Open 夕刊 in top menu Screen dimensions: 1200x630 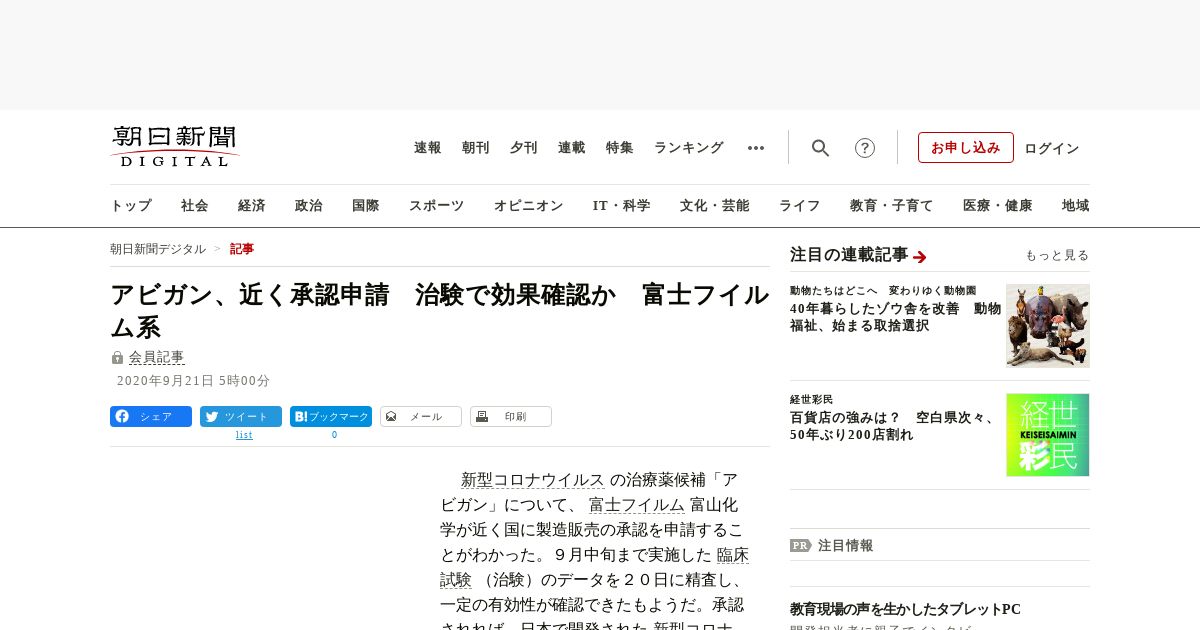pos(524,148)
